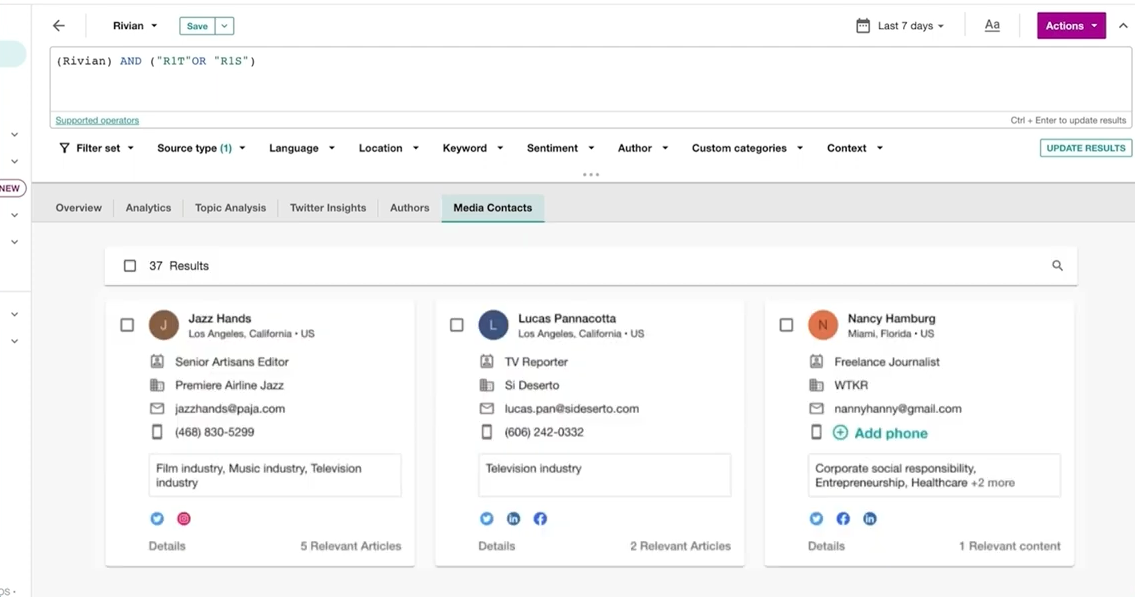Click the Aa text formatting icon
This screenshot has height=597, width=1135.
coord(992,26)
